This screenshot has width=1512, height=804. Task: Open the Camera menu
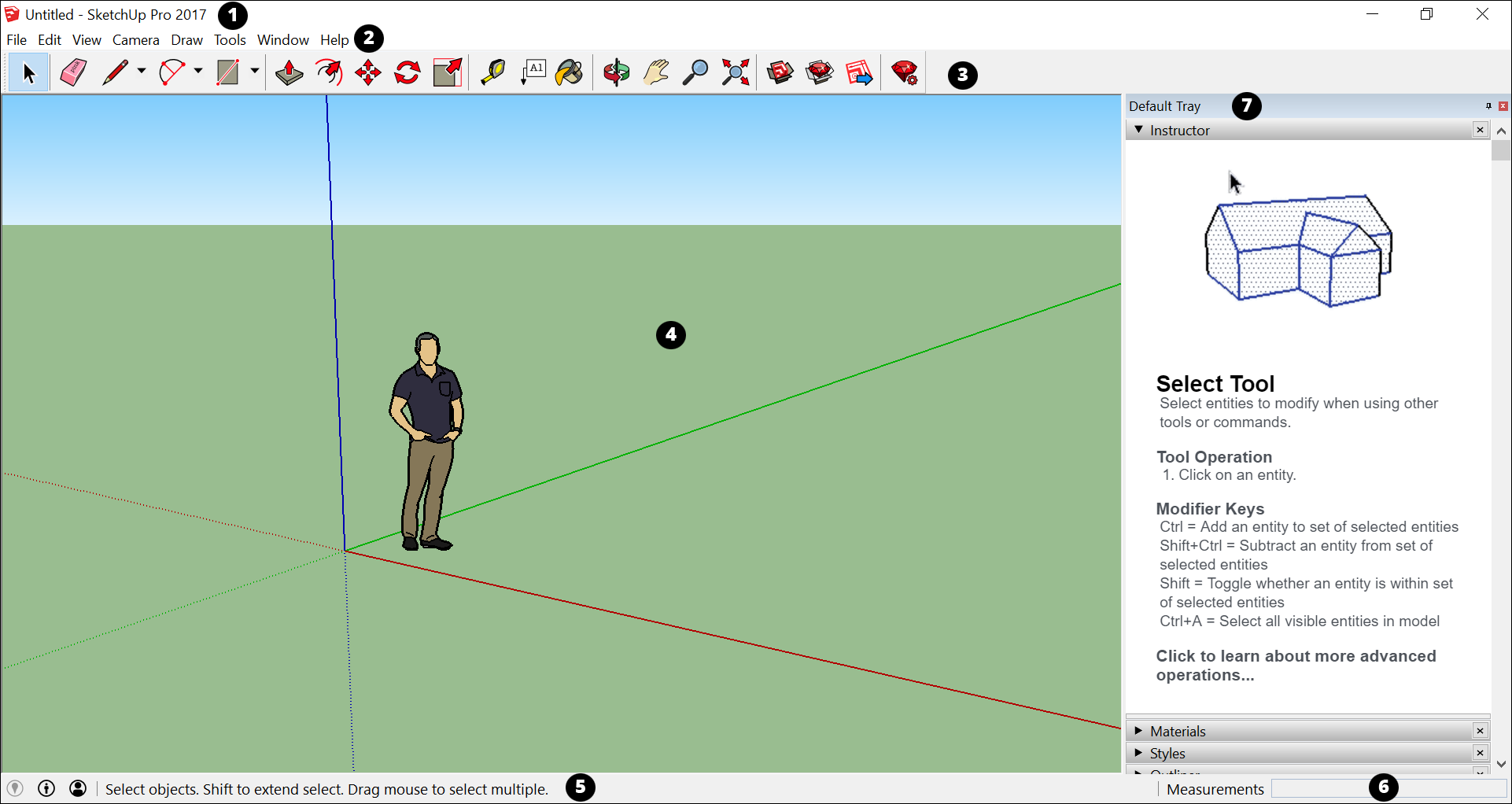(x=135, y=40)
